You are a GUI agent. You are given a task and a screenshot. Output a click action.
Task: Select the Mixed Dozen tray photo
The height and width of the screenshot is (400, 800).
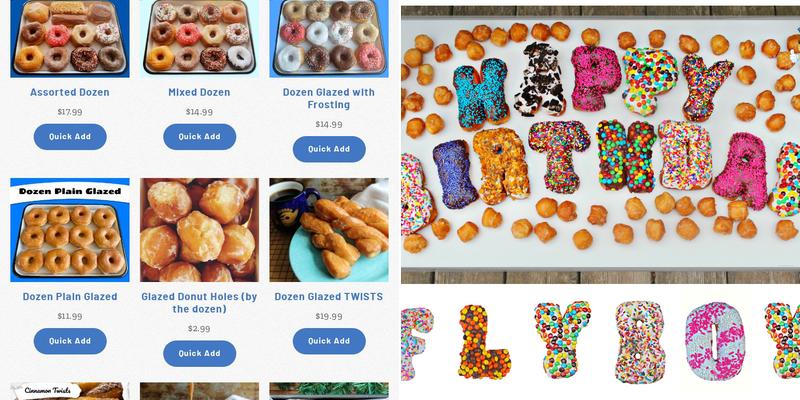(x=199, y=39)
